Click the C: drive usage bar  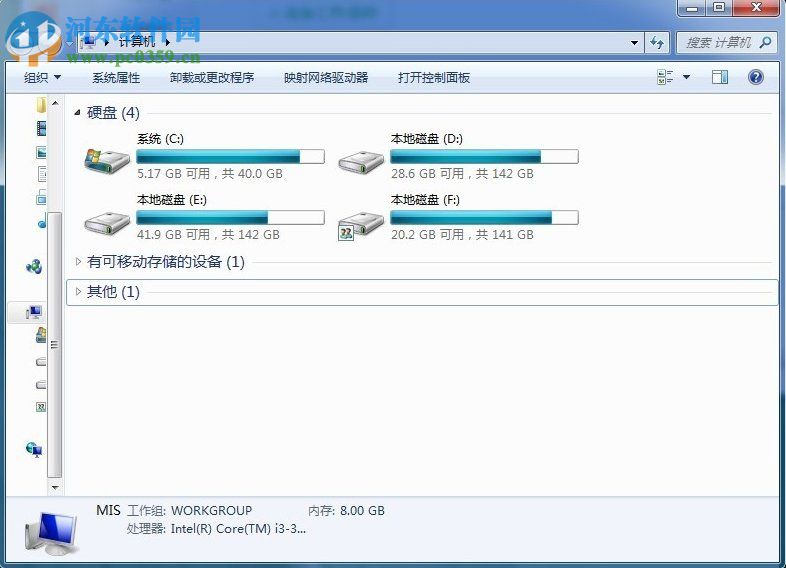[x=230, y=156]
